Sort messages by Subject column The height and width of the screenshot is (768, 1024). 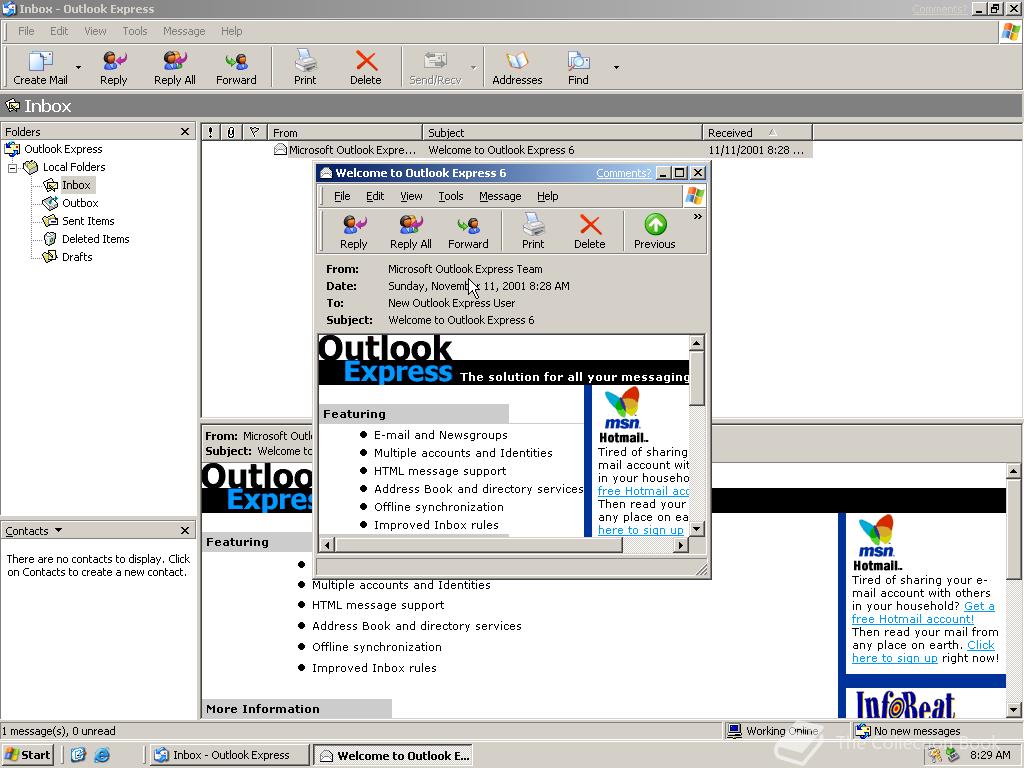click(x=562, y=133)
